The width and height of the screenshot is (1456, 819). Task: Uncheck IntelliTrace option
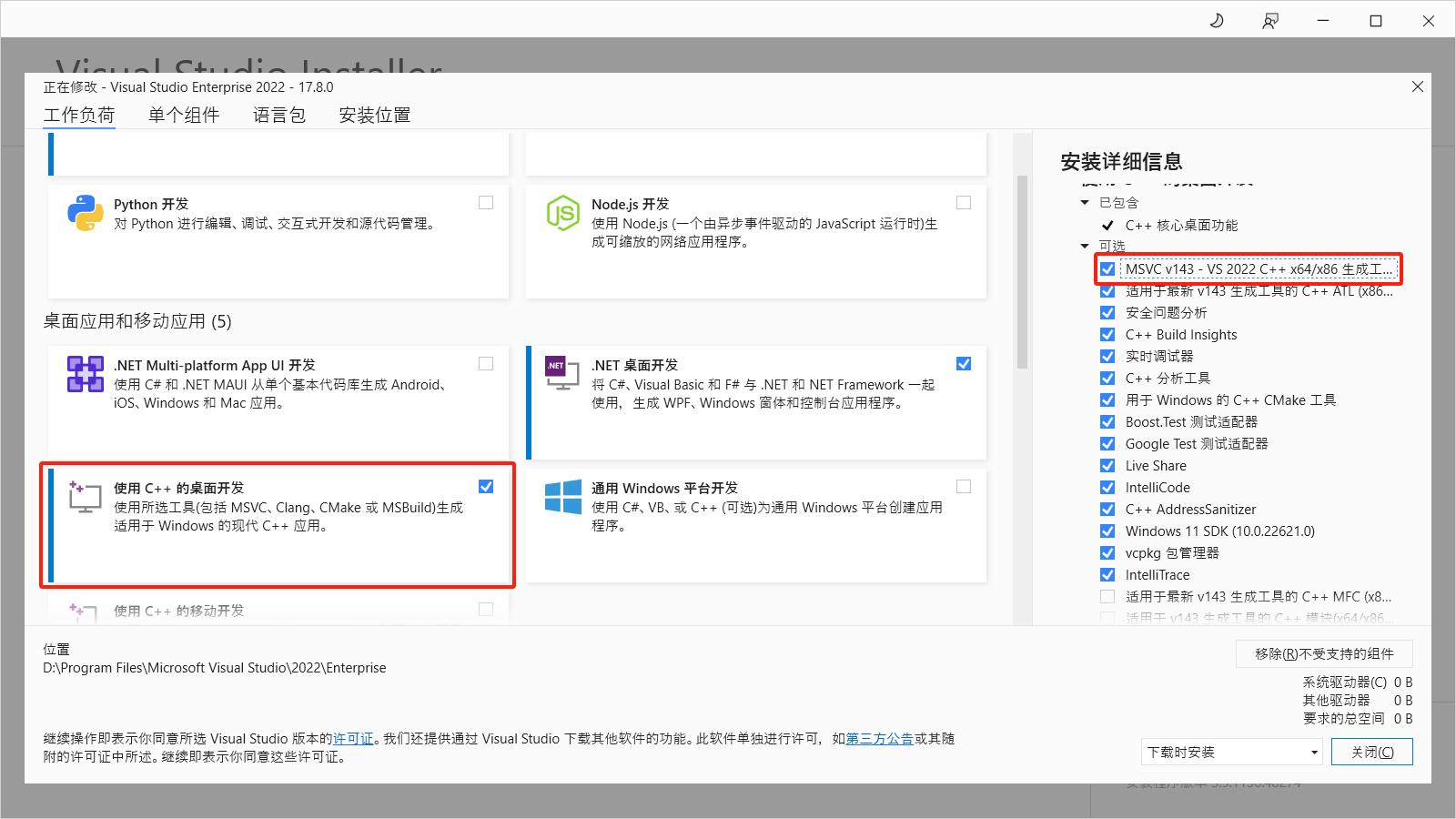pyautogui.click(x=1107, y=575)
